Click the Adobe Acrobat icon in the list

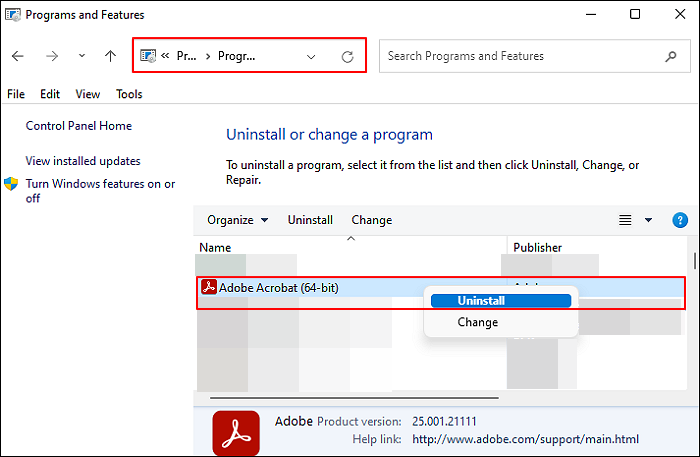[x=208, y=287]
